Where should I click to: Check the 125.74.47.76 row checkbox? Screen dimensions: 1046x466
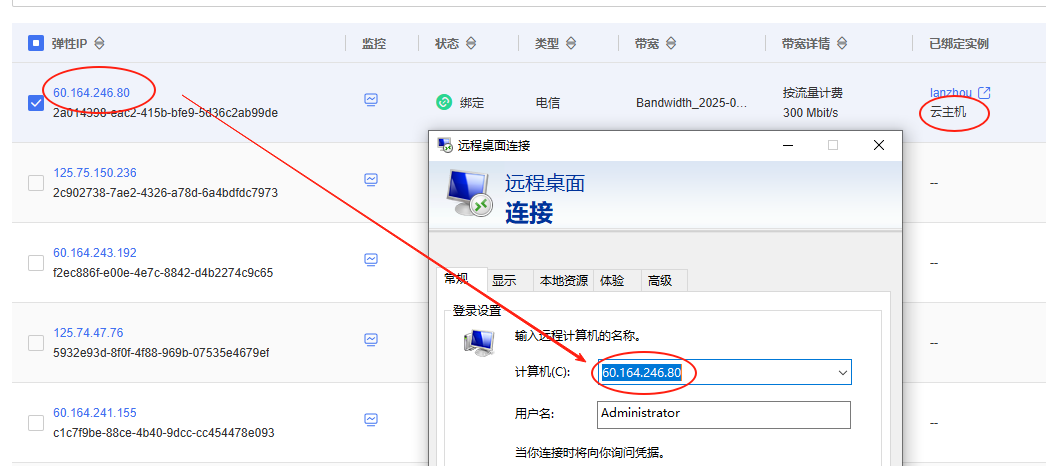point(36,343)
